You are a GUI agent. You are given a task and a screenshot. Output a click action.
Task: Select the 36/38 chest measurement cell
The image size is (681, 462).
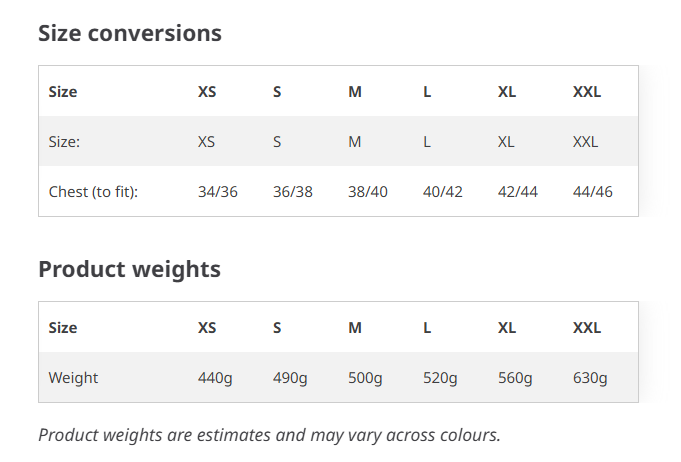(x=293, y=192)
